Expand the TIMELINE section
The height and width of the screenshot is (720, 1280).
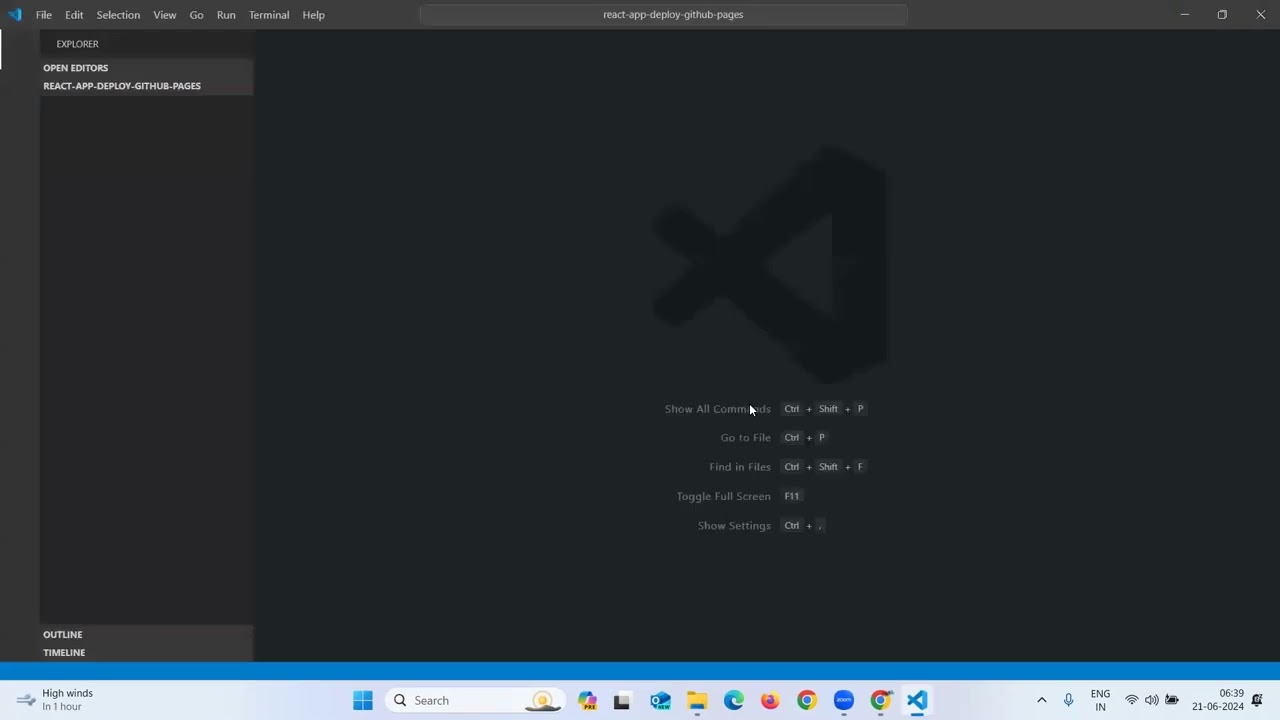point(146,653)
